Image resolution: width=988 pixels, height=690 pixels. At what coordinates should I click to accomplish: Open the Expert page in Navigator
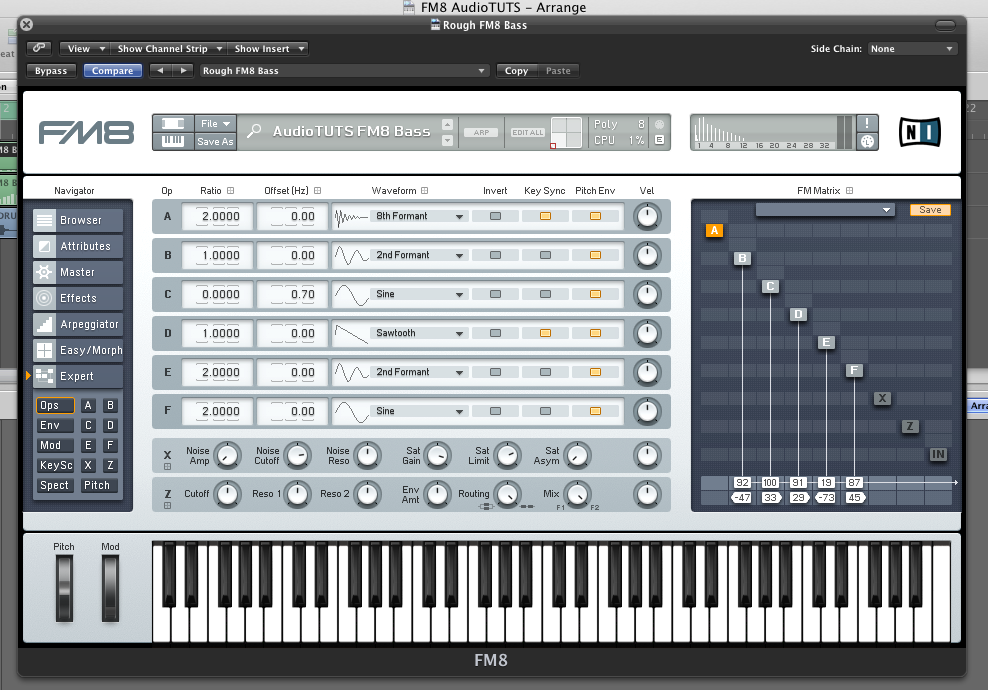coord(78,376)
